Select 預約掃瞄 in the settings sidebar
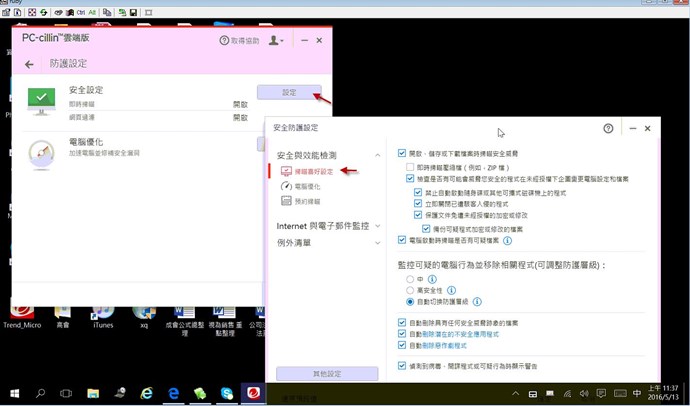 click(306, 201)
